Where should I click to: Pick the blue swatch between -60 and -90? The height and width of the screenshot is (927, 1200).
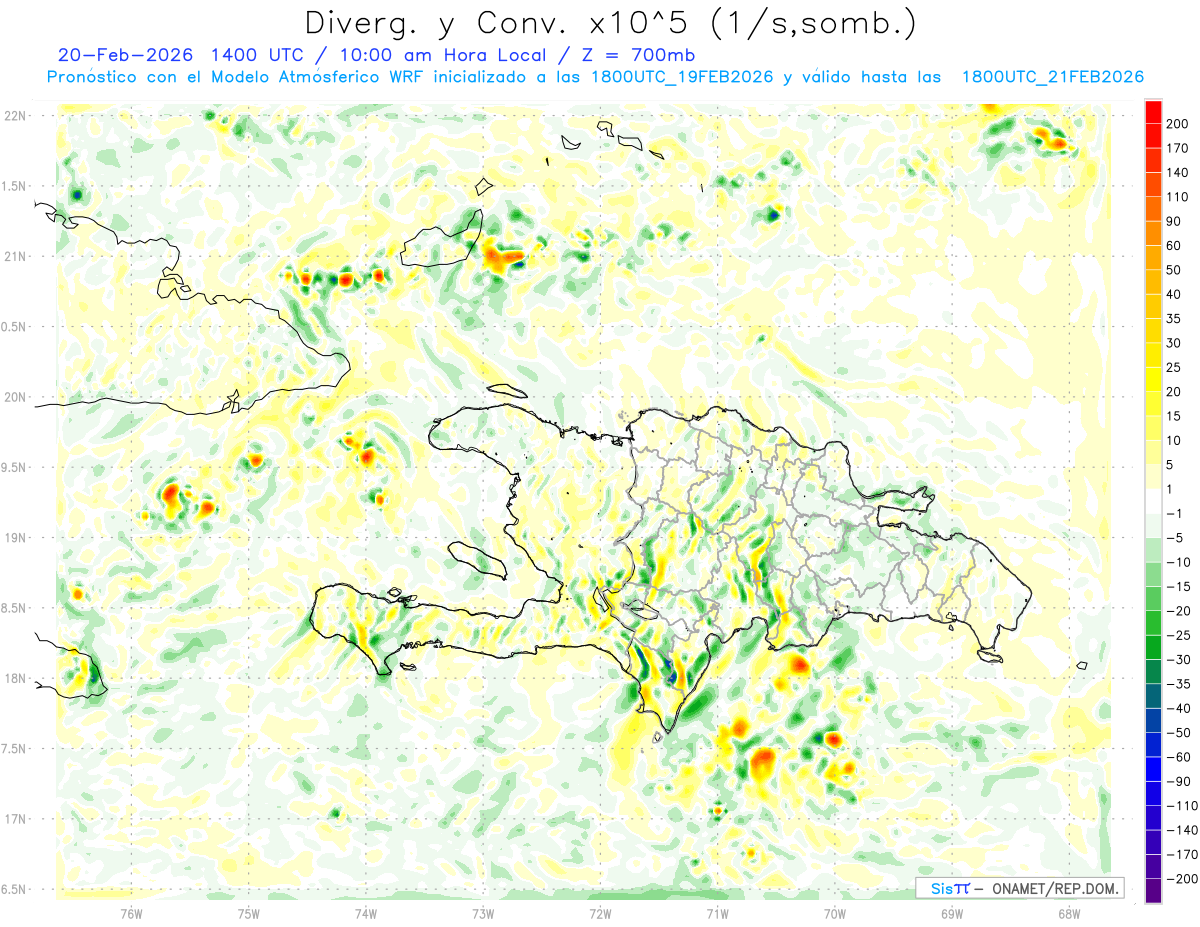point(1153,769)
